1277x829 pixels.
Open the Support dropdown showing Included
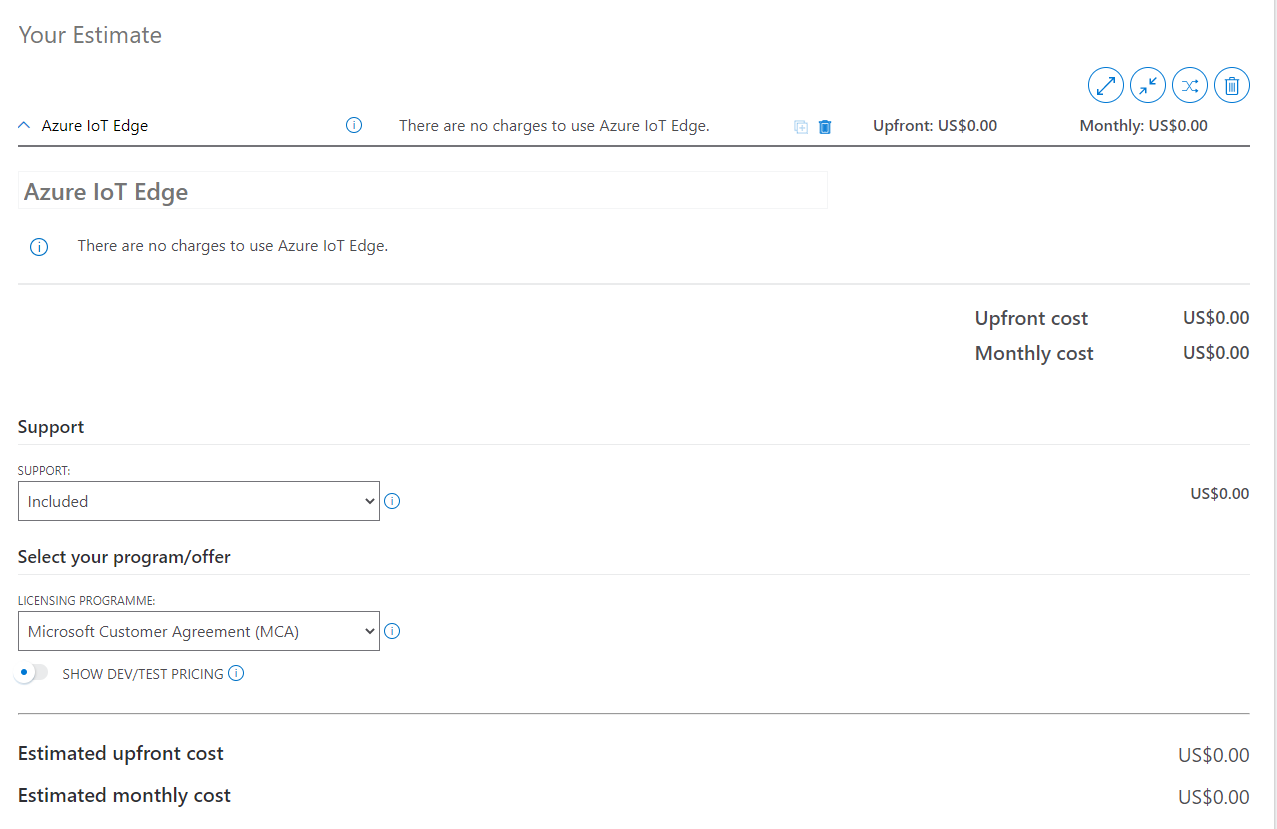click(199, 501)
